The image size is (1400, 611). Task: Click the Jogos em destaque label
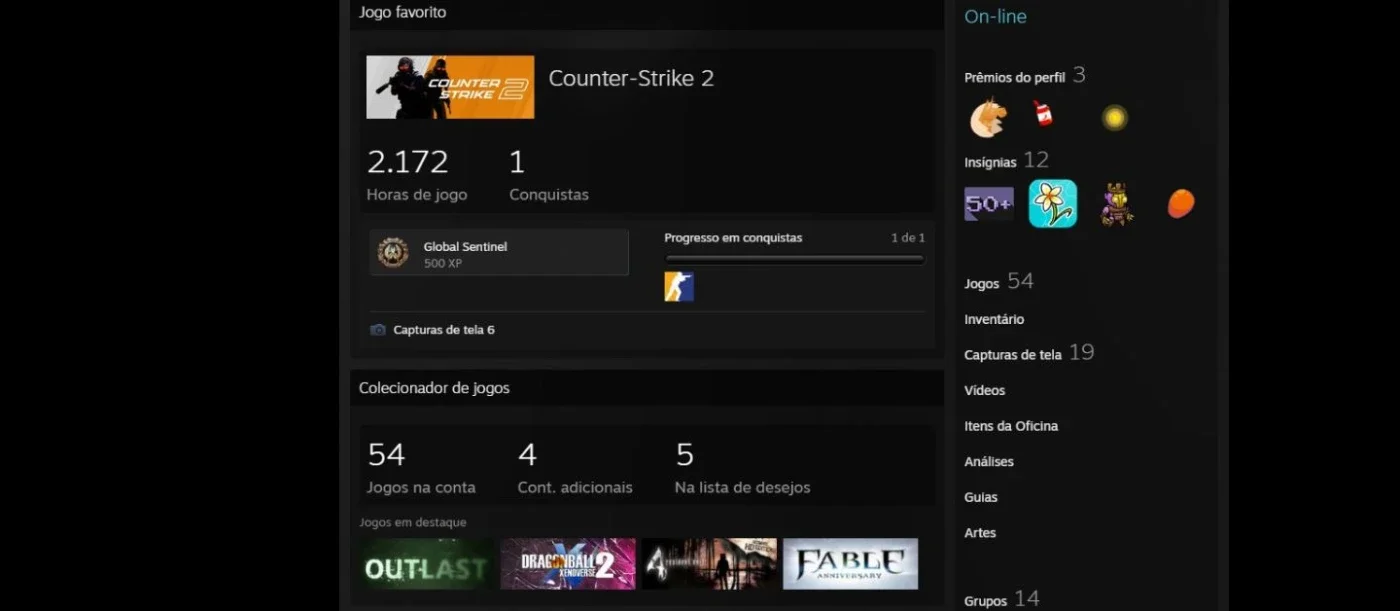coord(413,522)
